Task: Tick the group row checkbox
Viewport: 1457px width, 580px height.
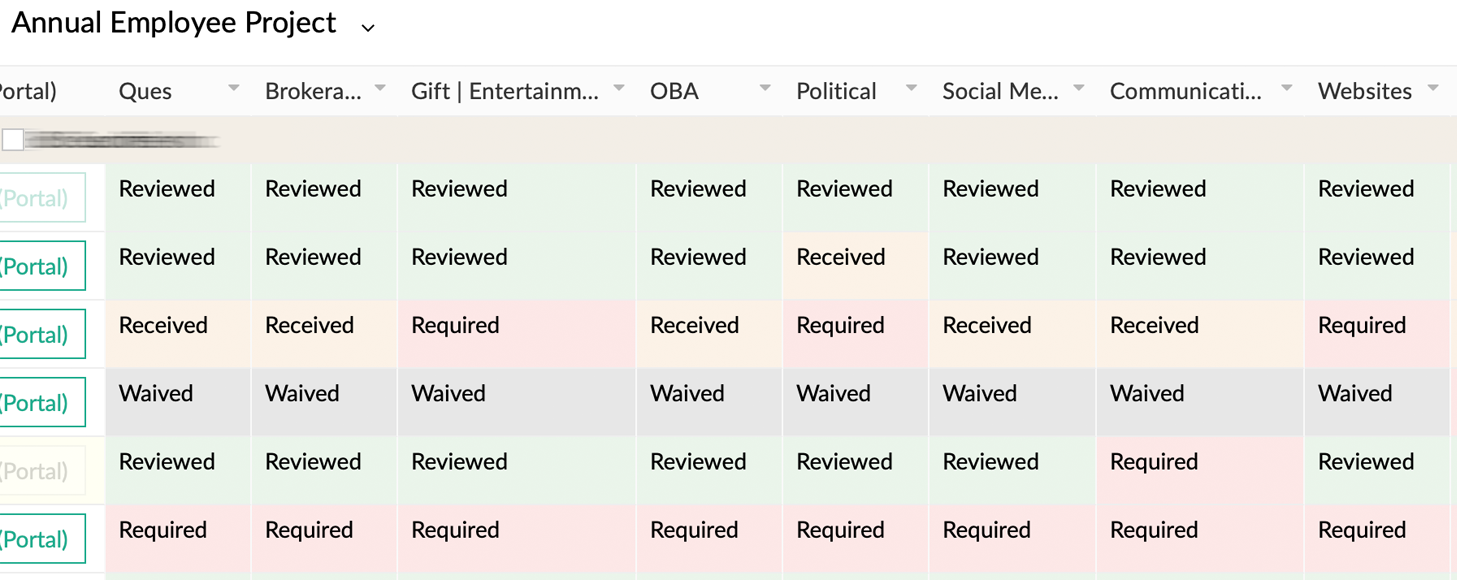Action: [x=13, y=140]
